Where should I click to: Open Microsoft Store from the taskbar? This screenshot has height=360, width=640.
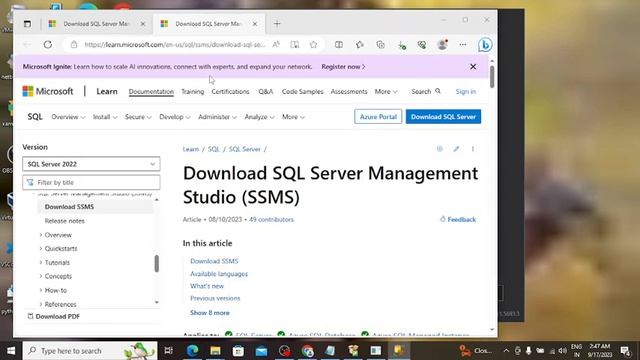coord(238,351)
